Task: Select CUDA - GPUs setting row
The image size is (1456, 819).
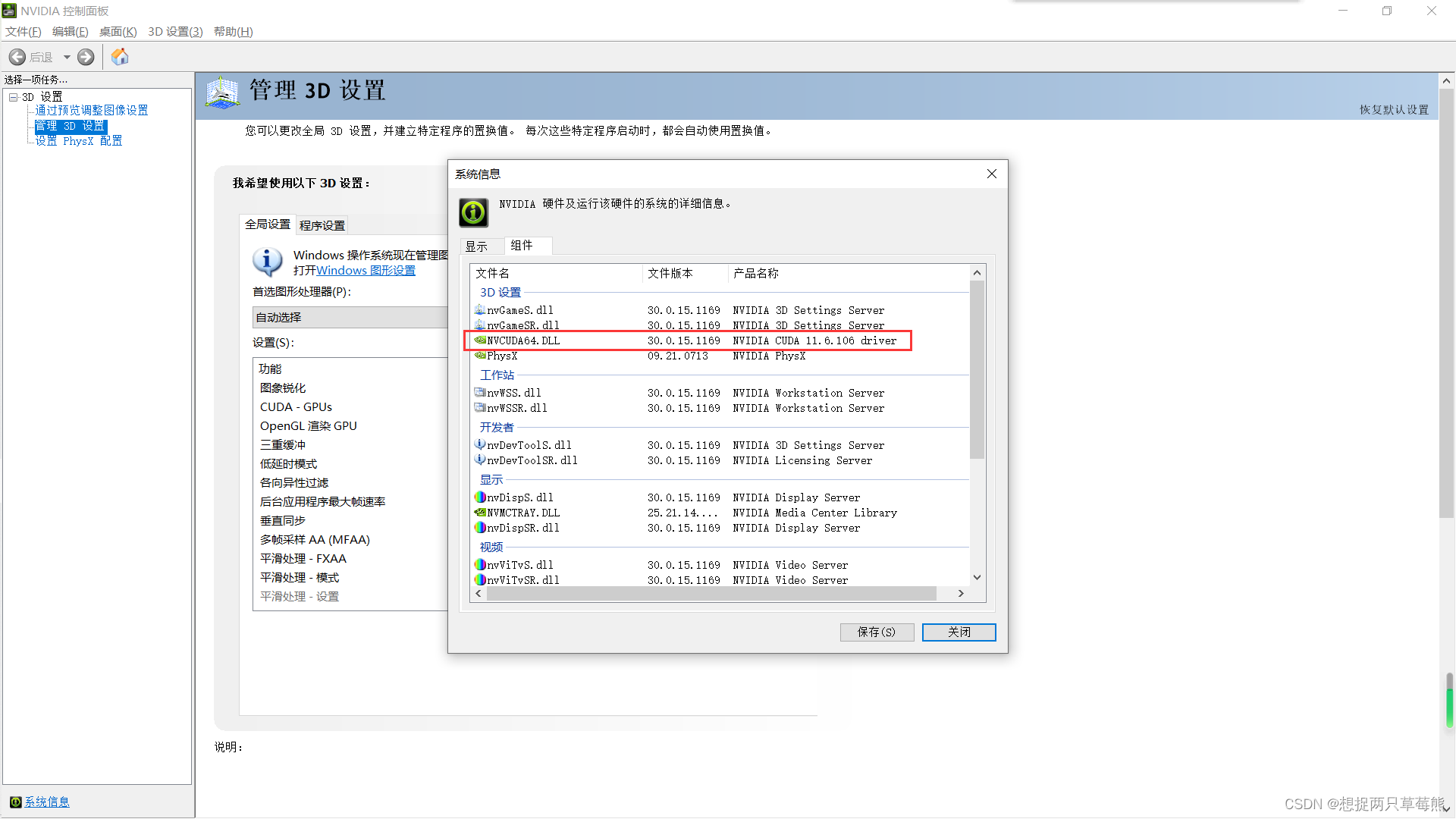Action: [x=296, y=407]
